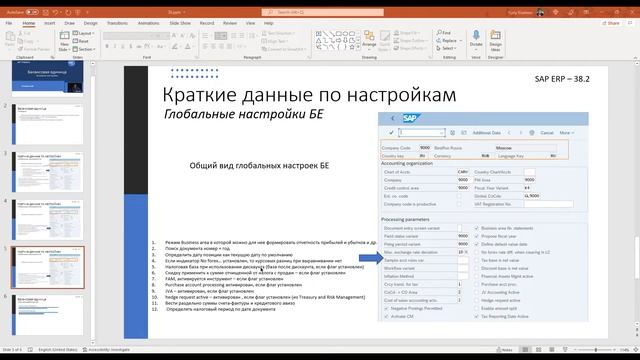This screenshot has height=360, width=640.
Task: Switch to Reading View icon
Action: click(x=552, y=350)
